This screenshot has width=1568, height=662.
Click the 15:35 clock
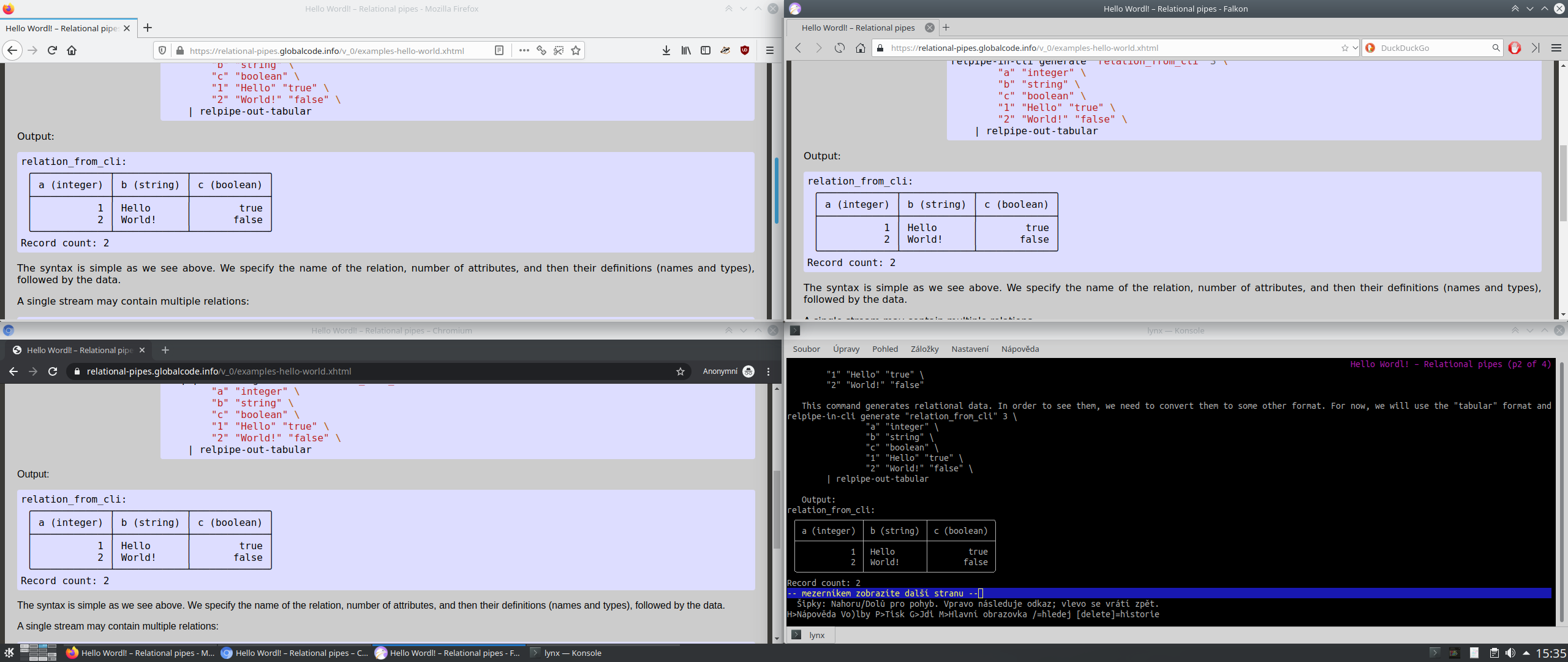tap(1551, 653)
